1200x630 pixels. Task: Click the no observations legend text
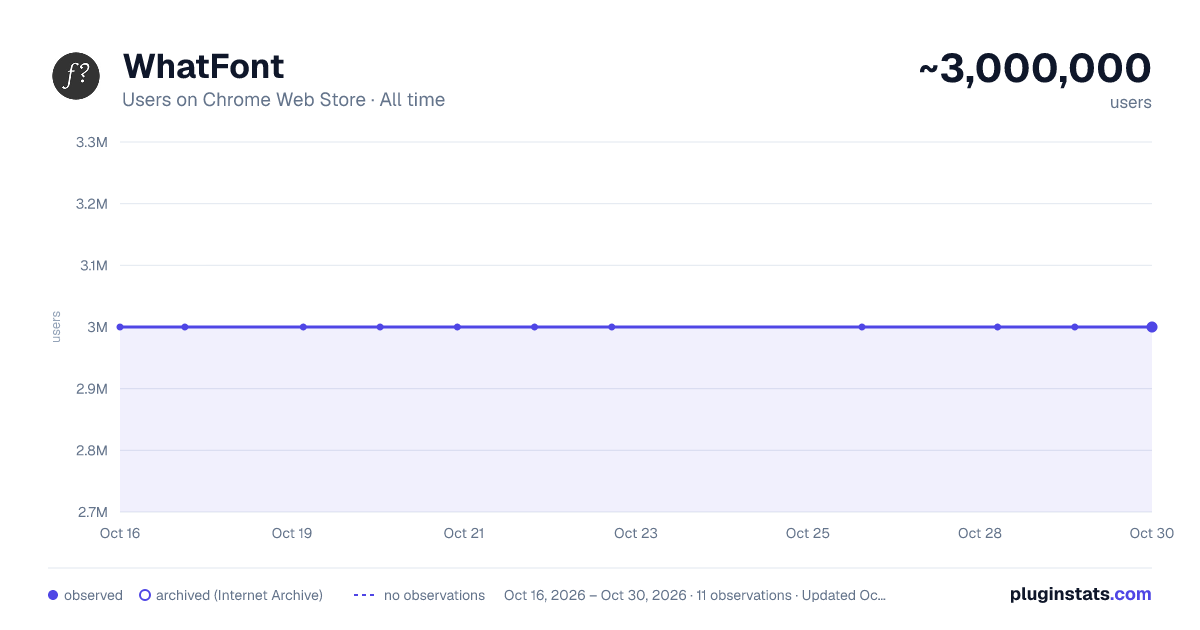coord(434,595)
